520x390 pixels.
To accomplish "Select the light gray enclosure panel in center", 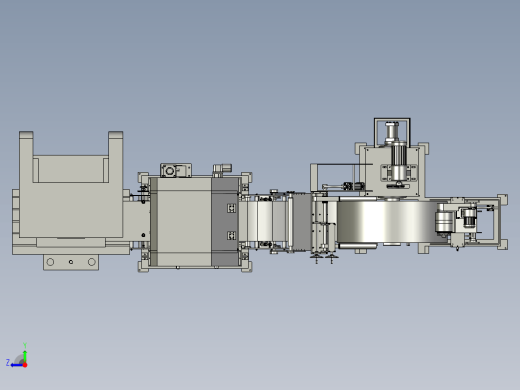I will click(x=184, y=222).
